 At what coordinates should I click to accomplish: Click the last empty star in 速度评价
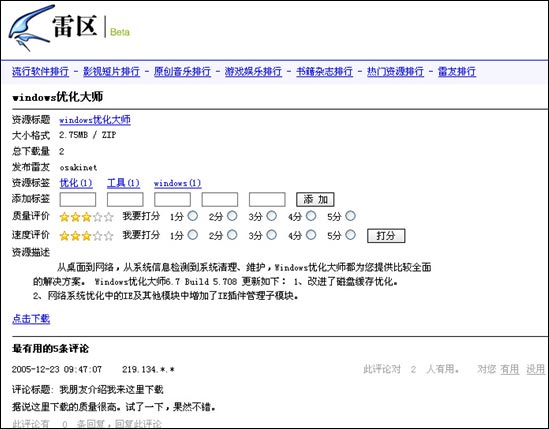[x=109, y=236]
